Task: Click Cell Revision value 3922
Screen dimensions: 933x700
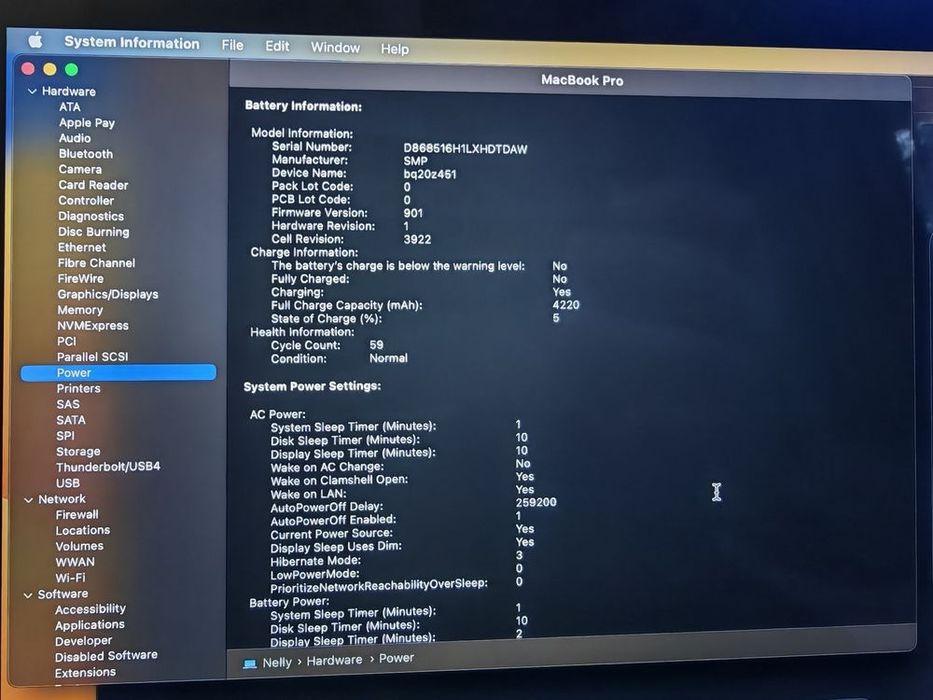Action: (417, 239)
